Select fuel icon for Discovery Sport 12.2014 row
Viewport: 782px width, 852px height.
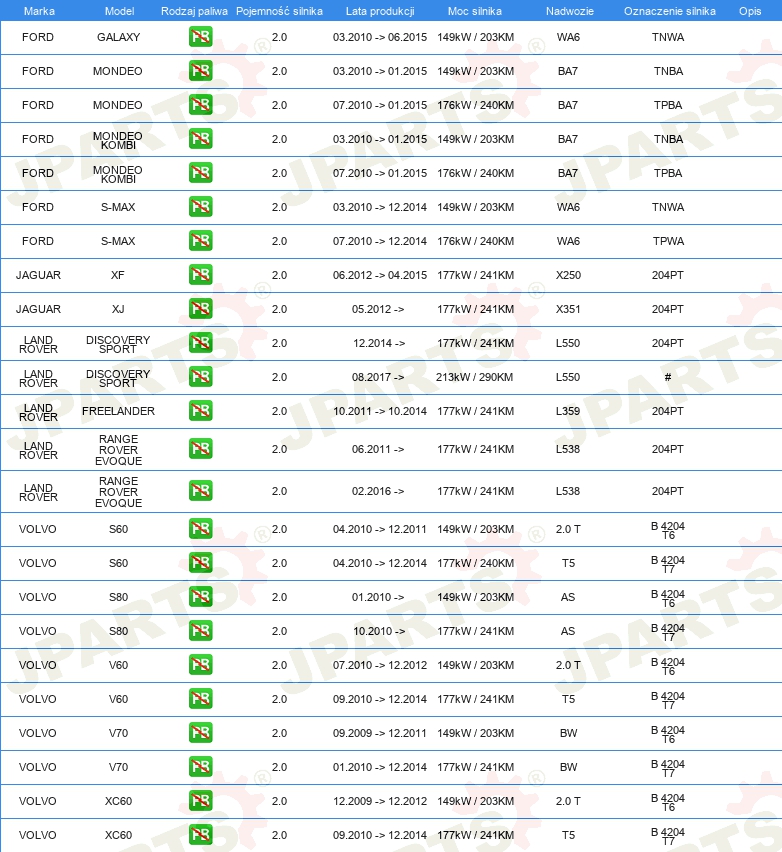(201, 343)
